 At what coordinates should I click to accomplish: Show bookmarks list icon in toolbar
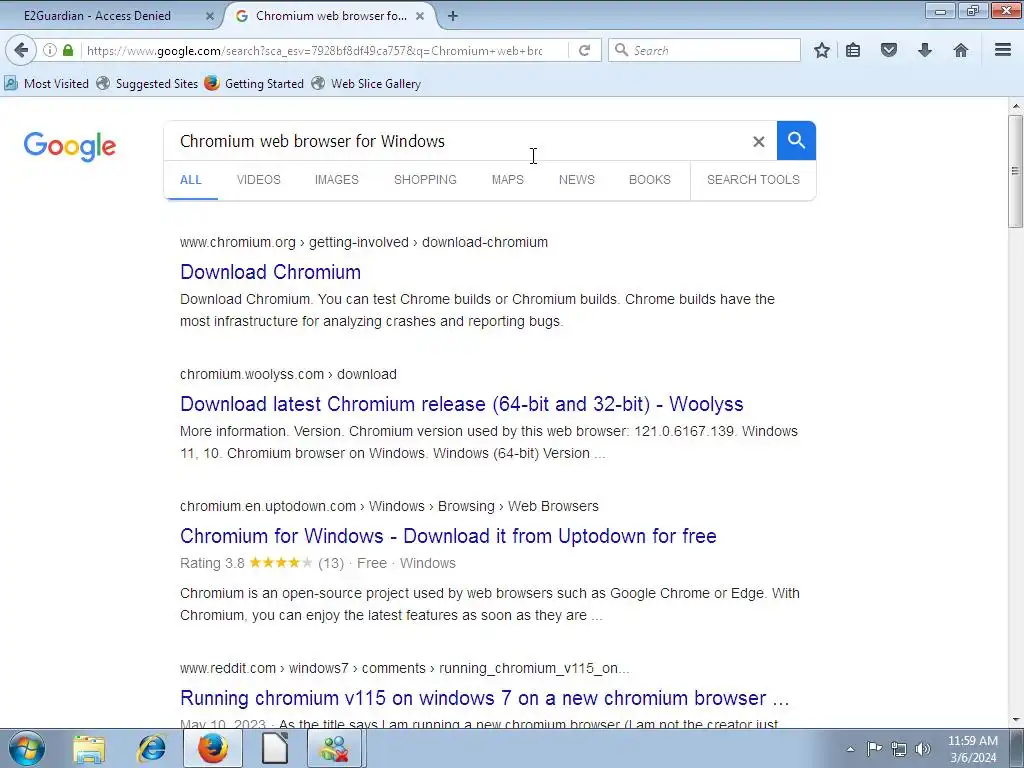853,50
